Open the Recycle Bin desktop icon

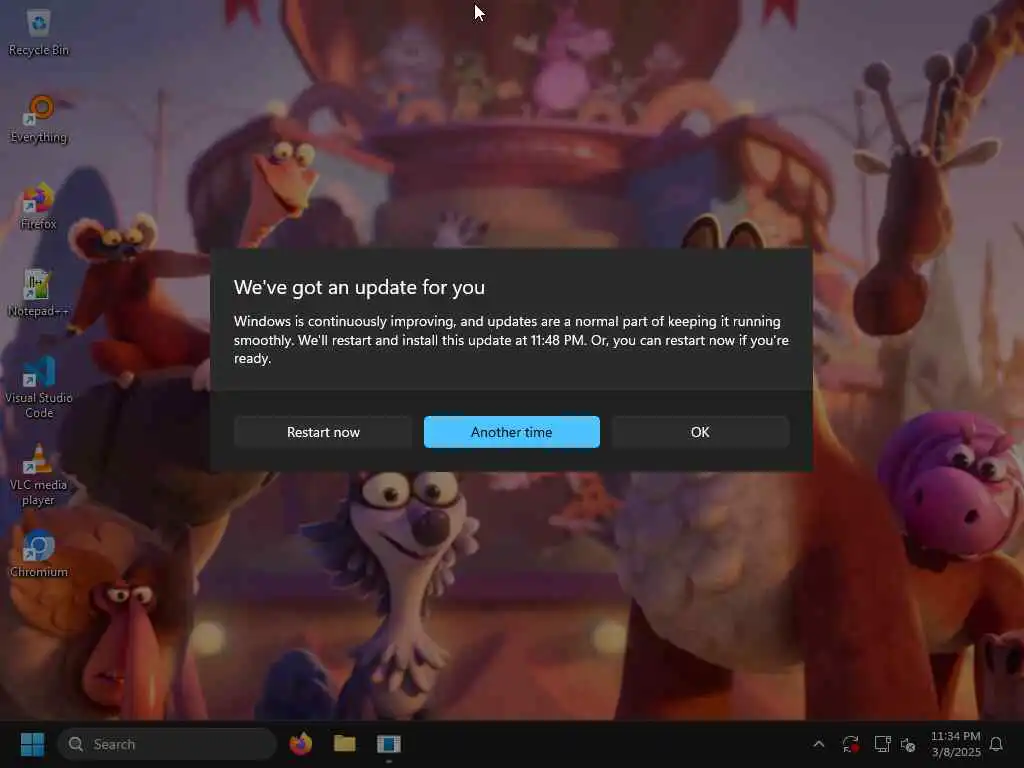pyautogui.click(x=39, y=33)
